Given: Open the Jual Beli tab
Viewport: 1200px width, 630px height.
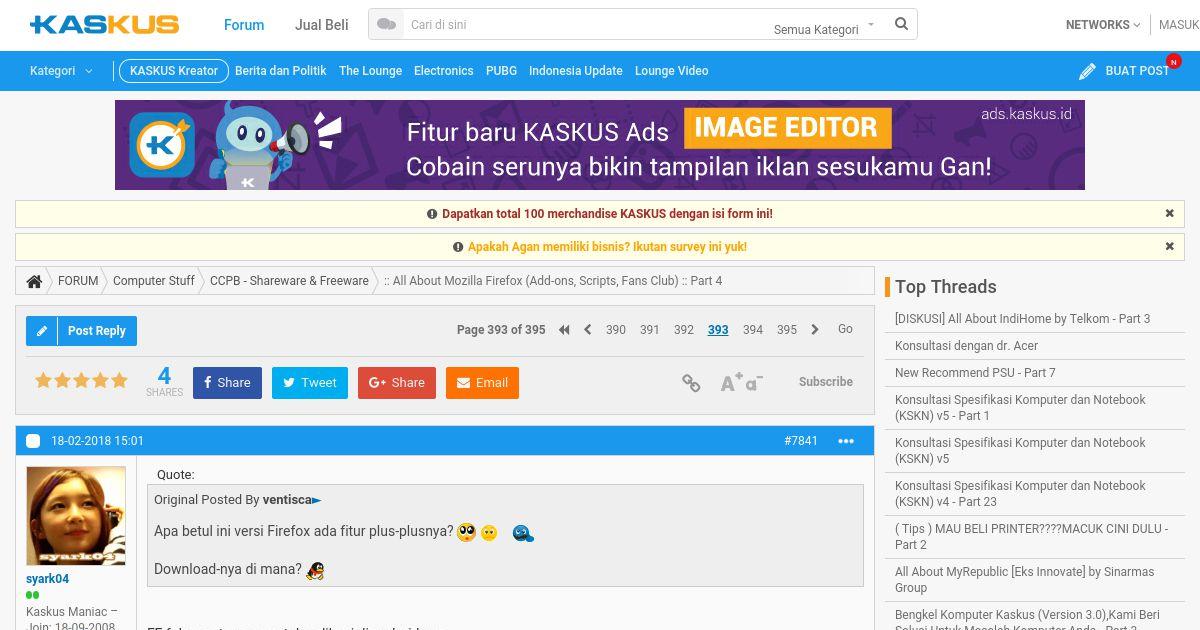Looking at the screenshot, I should click(322, 25).
